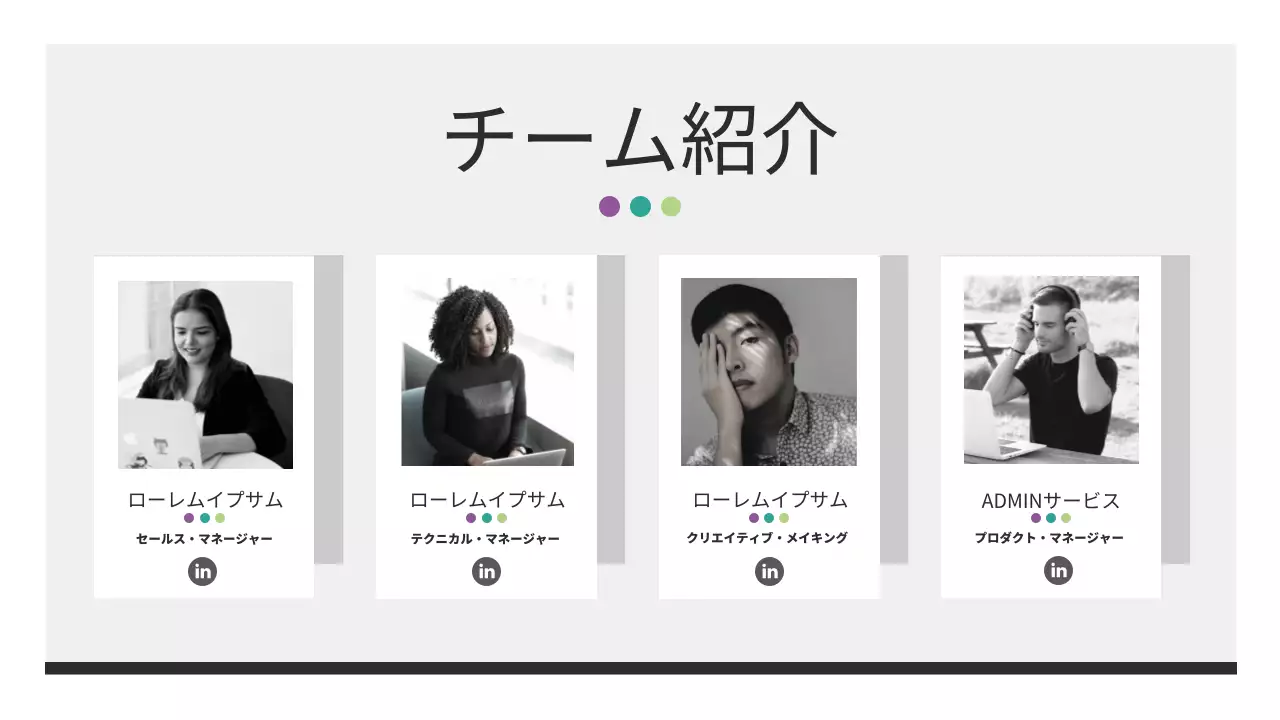
Task: Click the チーム紹介 title text
Action: click(x=640, y=140)
